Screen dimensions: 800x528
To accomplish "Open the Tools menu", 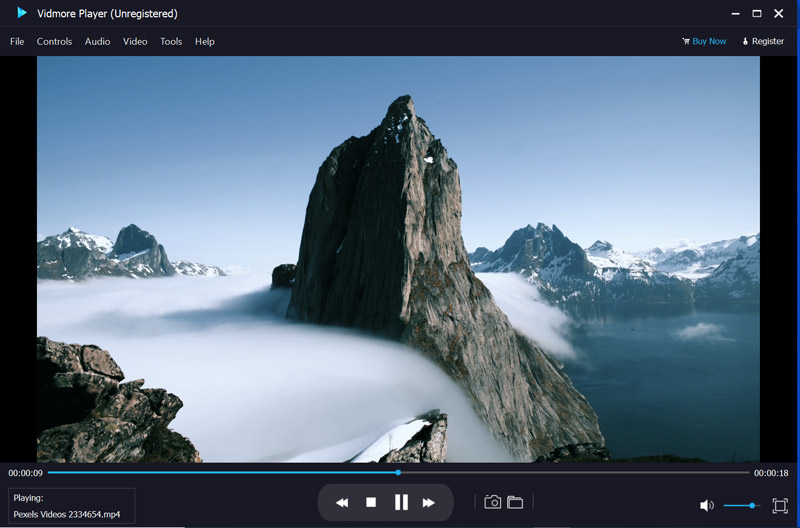I will click(x=171, y=42).
